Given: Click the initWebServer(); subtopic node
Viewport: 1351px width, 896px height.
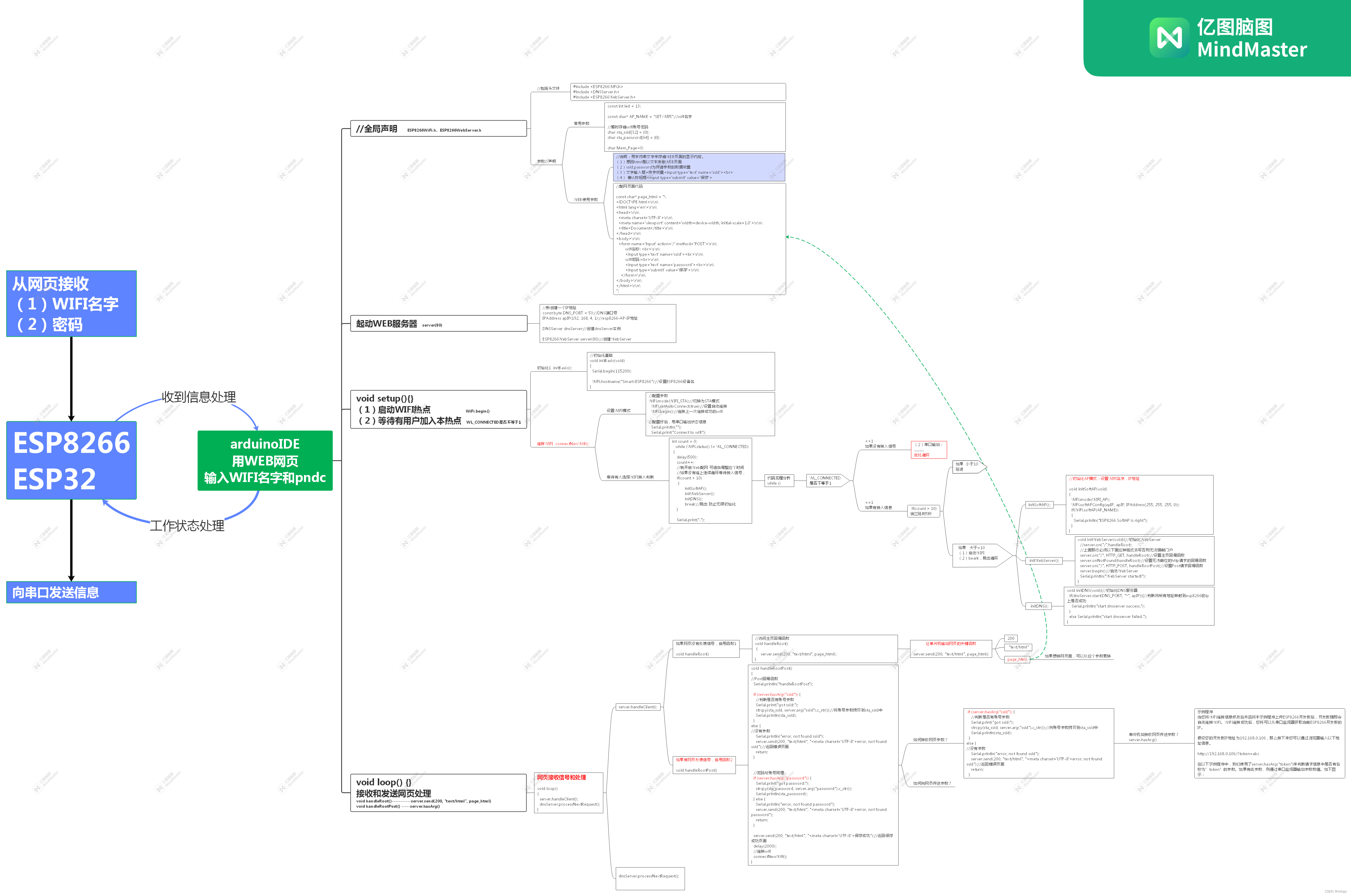Looking at the screenshot, I should 1044,560.
